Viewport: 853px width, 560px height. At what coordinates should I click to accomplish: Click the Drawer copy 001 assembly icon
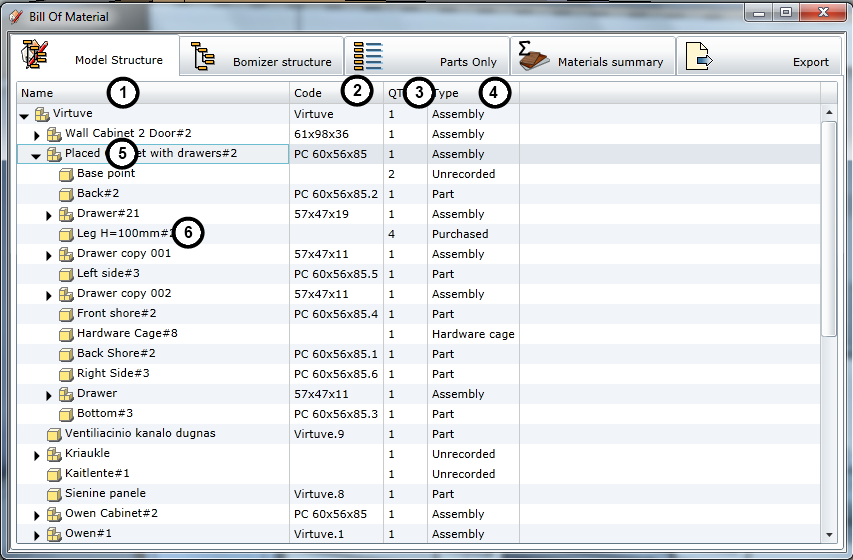pos(66,254)
